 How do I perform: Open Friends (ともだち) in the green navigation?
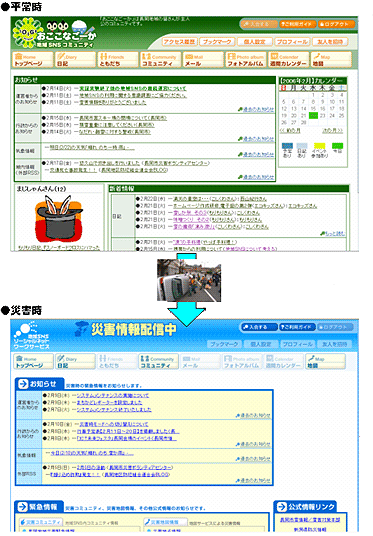tap(118, 60)
